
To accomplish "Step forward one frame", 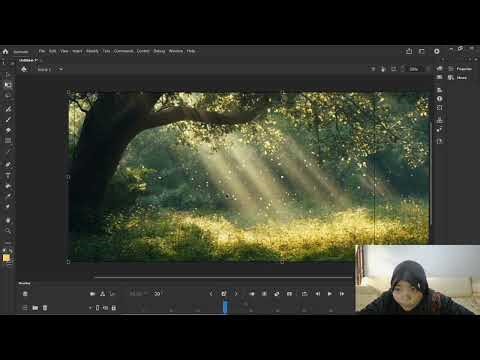I will click(x=342, y=294).
